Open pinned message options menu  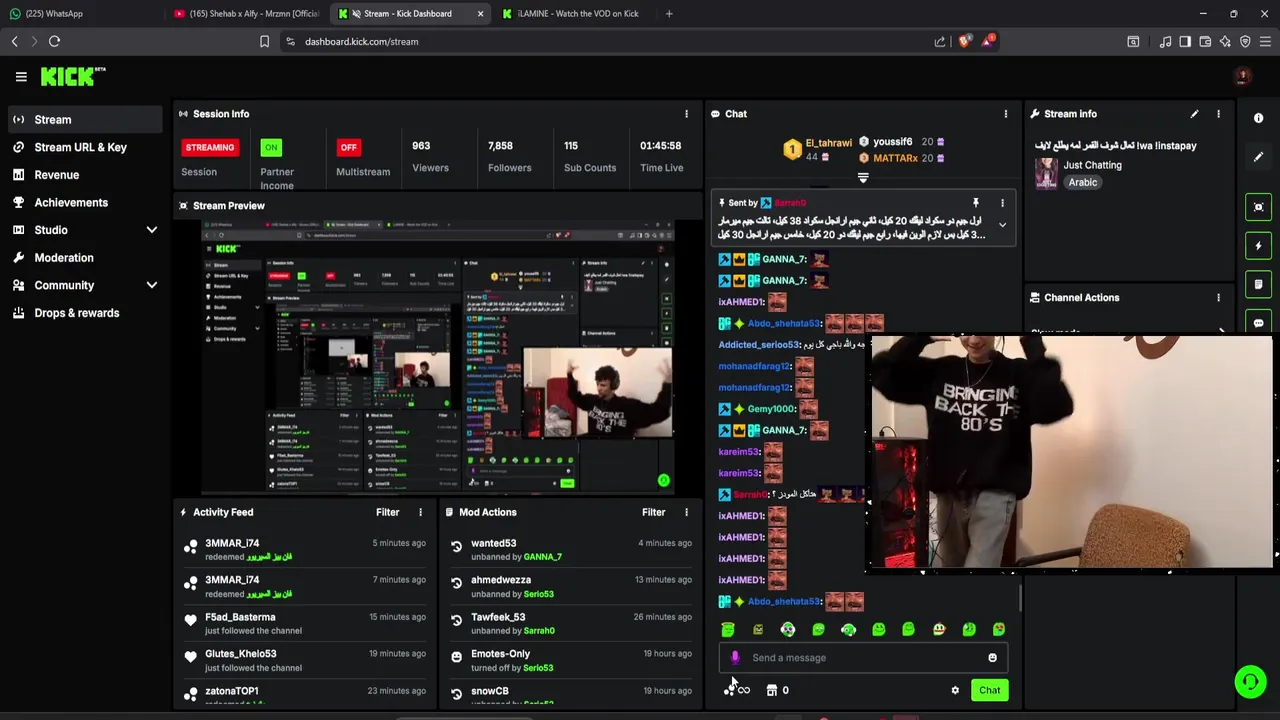point(1002,203)
